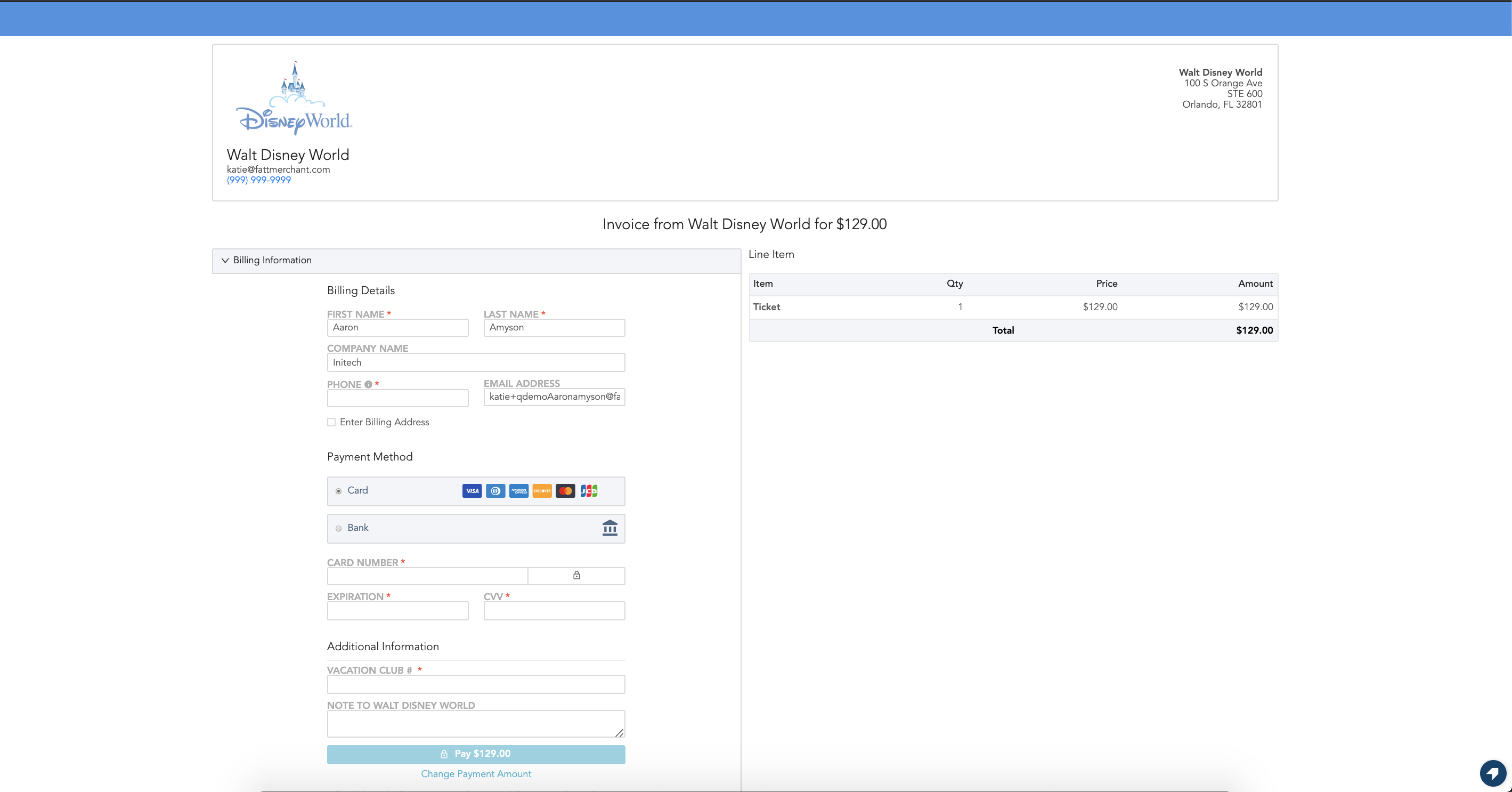Click the Mastercard icon
Image resolution: width=1512 pixels, height=792 pixels.
[x=565, y=491]
